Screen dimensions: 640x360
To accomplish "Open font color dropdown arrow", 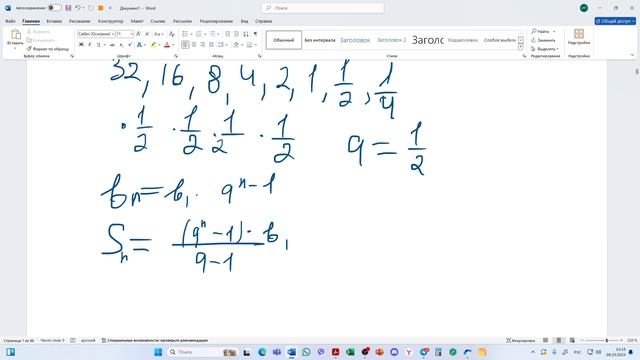I will click(x=173, y=44).
